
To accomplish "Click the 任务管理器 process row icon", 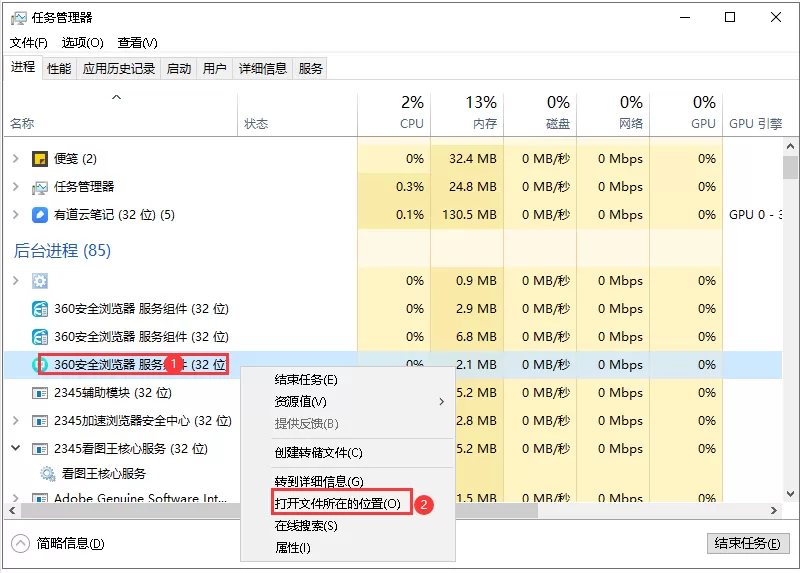I will coord(40,187).
